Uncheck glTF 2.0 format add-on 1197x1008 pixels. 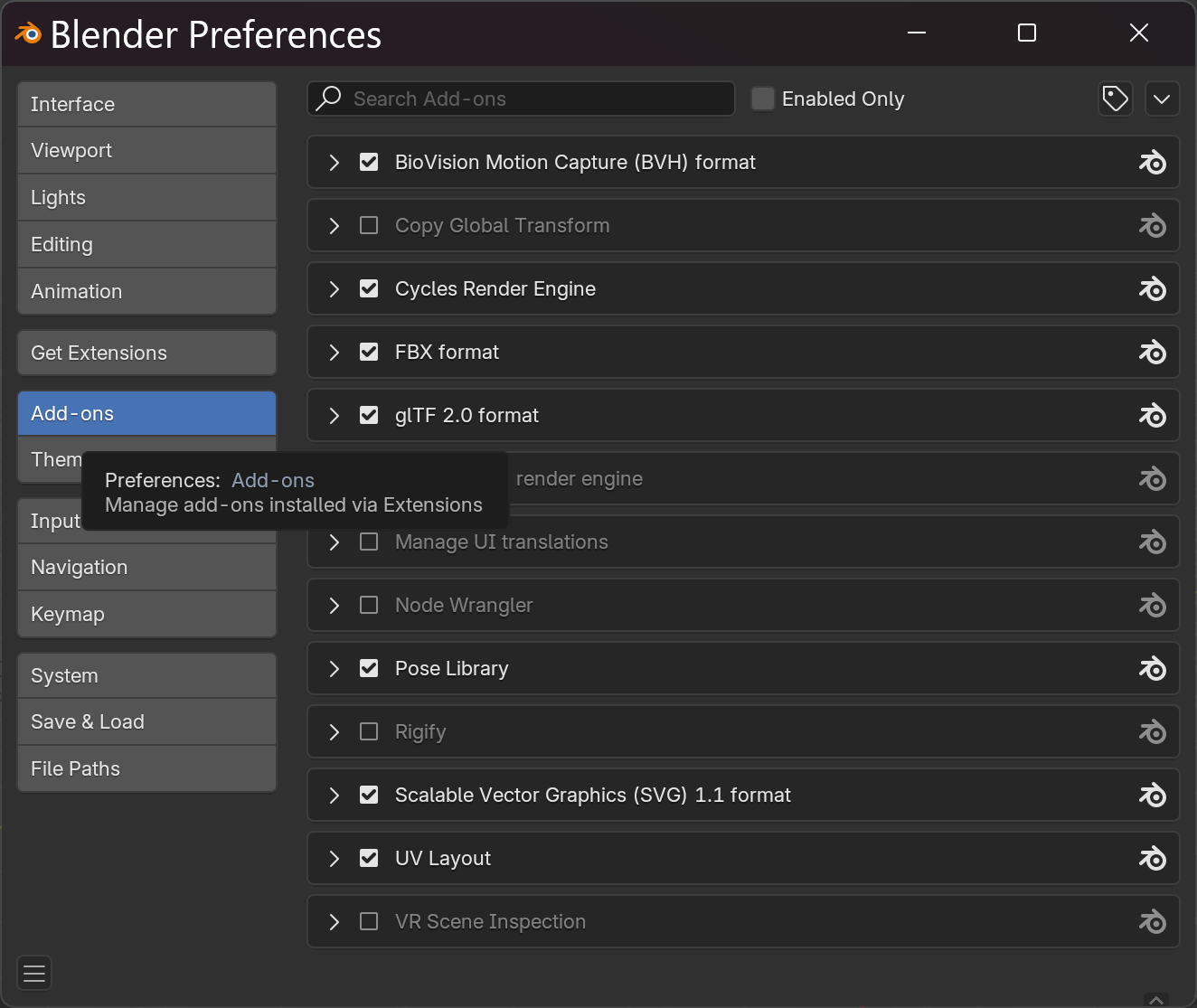(369, 415)
